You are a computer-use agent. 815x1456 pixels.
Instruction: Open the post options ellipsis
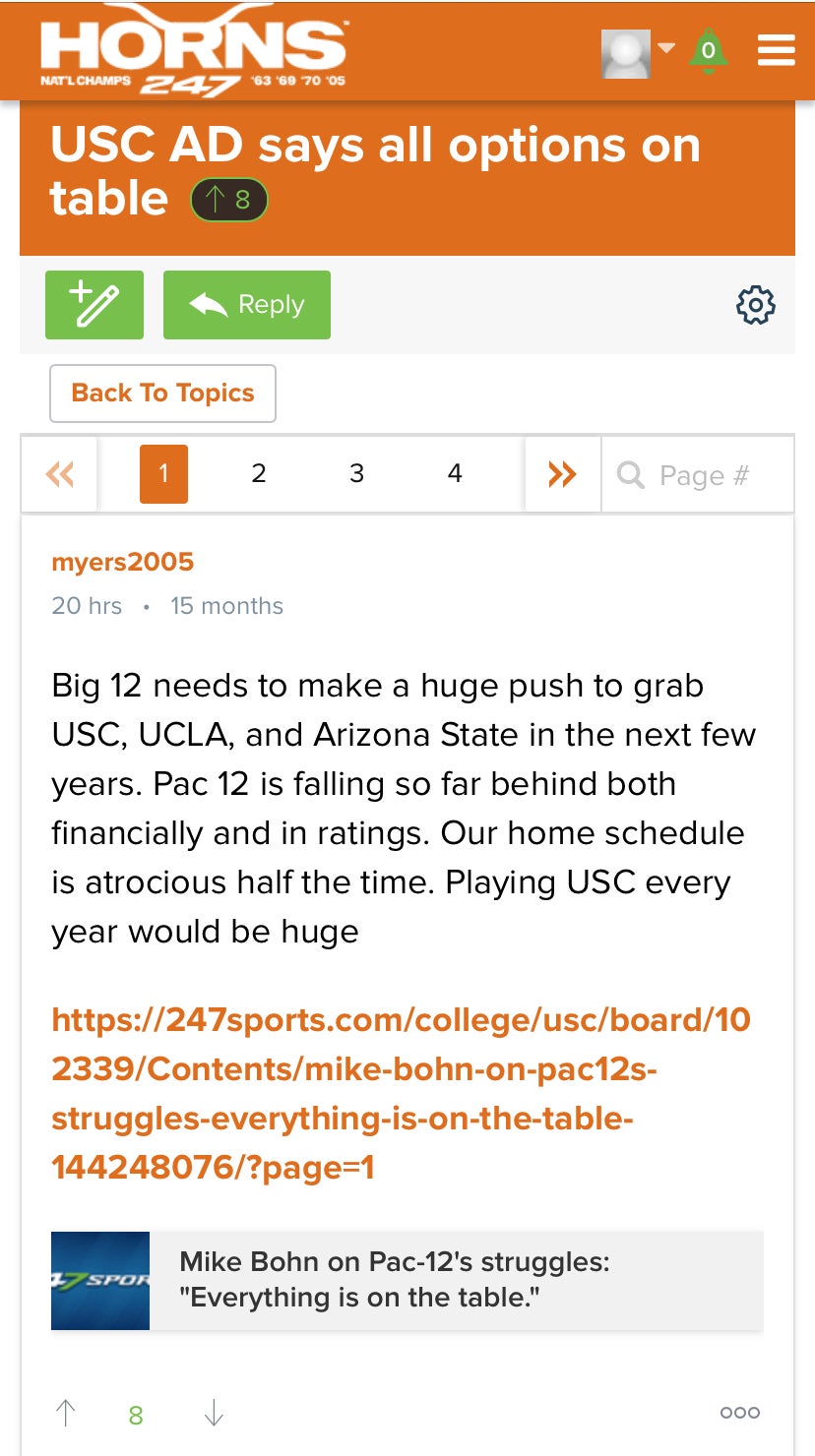click(x=739, y=1413)
